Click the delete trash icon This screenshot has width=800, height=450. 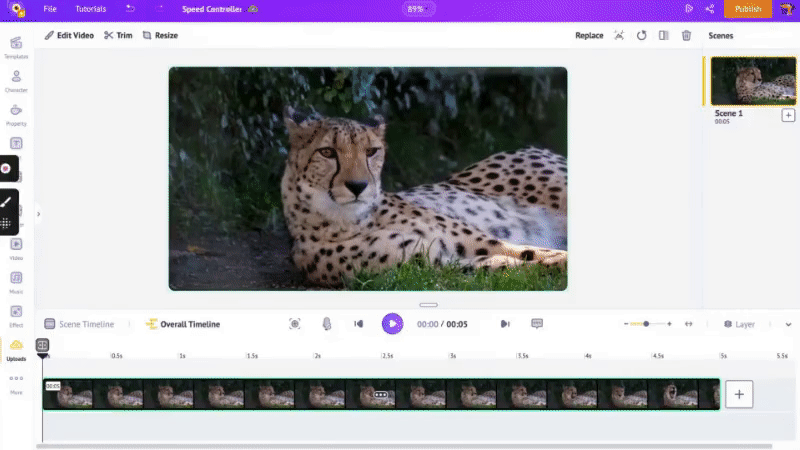pos(686,36)
